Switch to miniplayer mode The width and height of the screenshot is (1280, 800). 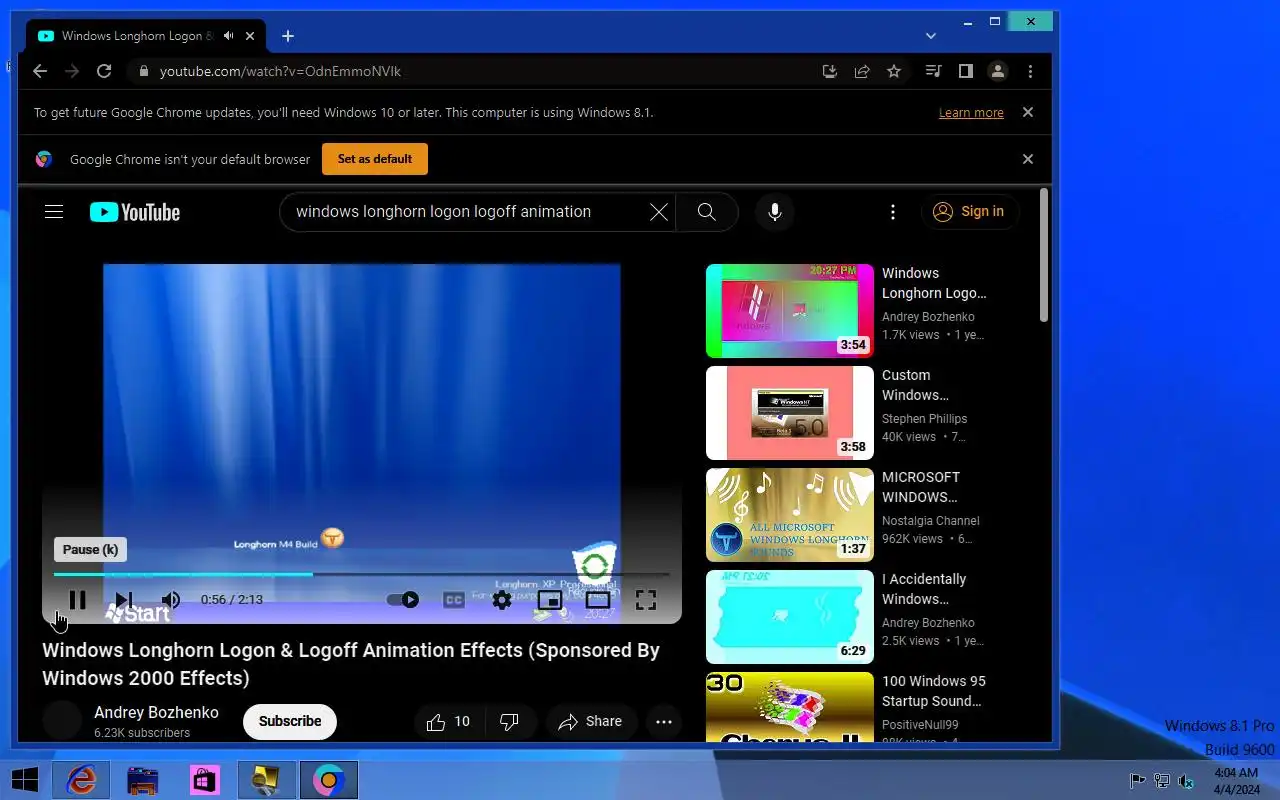pos(550,600)
